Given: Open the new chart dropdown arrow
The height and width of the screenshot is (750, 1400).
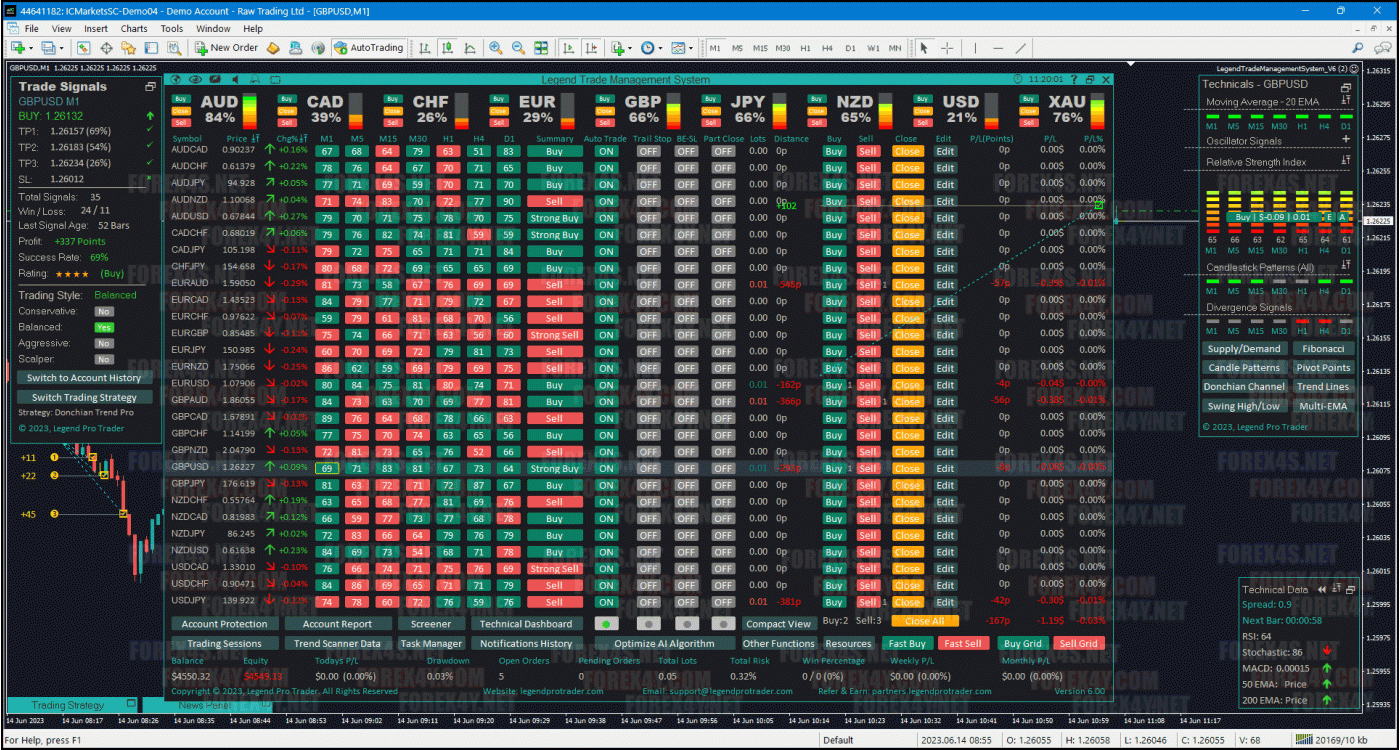Looking at the screenshot, I should pos(32,47).
